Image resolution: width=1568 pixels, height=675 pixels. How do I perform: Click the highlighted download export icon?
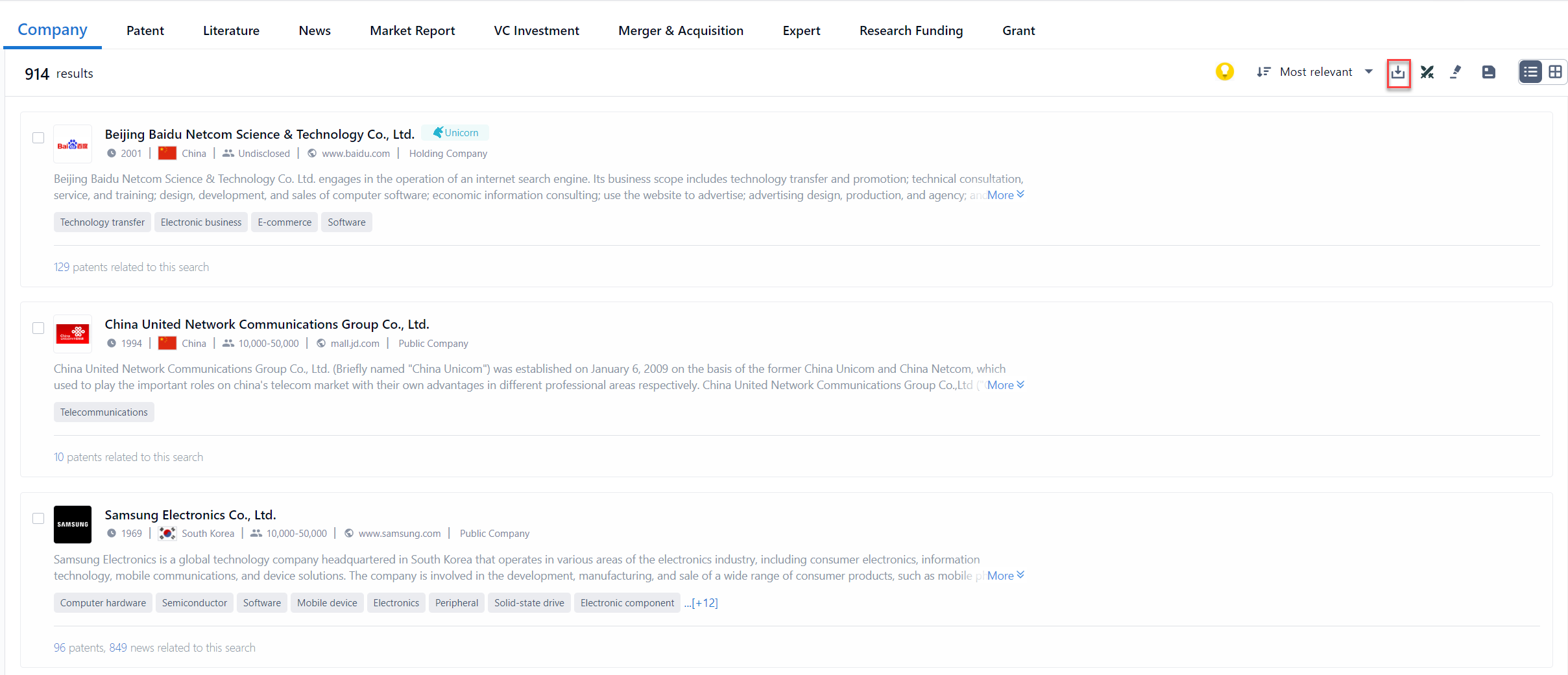click(x=1398, y=73)
